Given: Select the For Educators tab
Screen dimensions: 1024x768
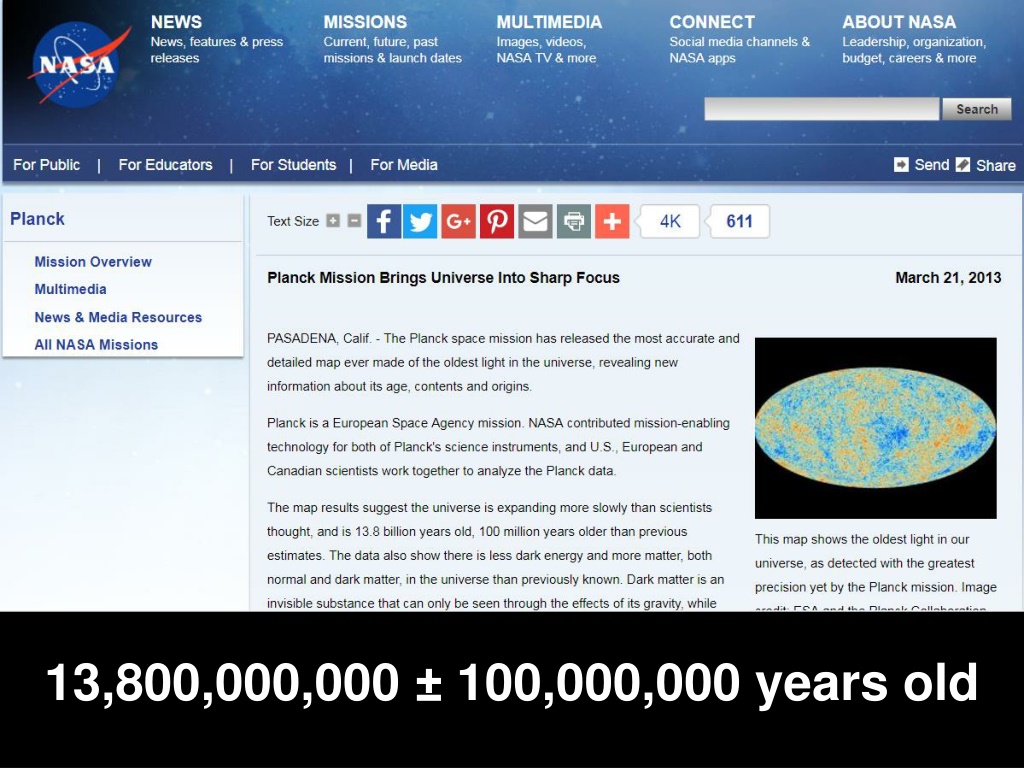Looking at the screenshot, I should point(165,165).
